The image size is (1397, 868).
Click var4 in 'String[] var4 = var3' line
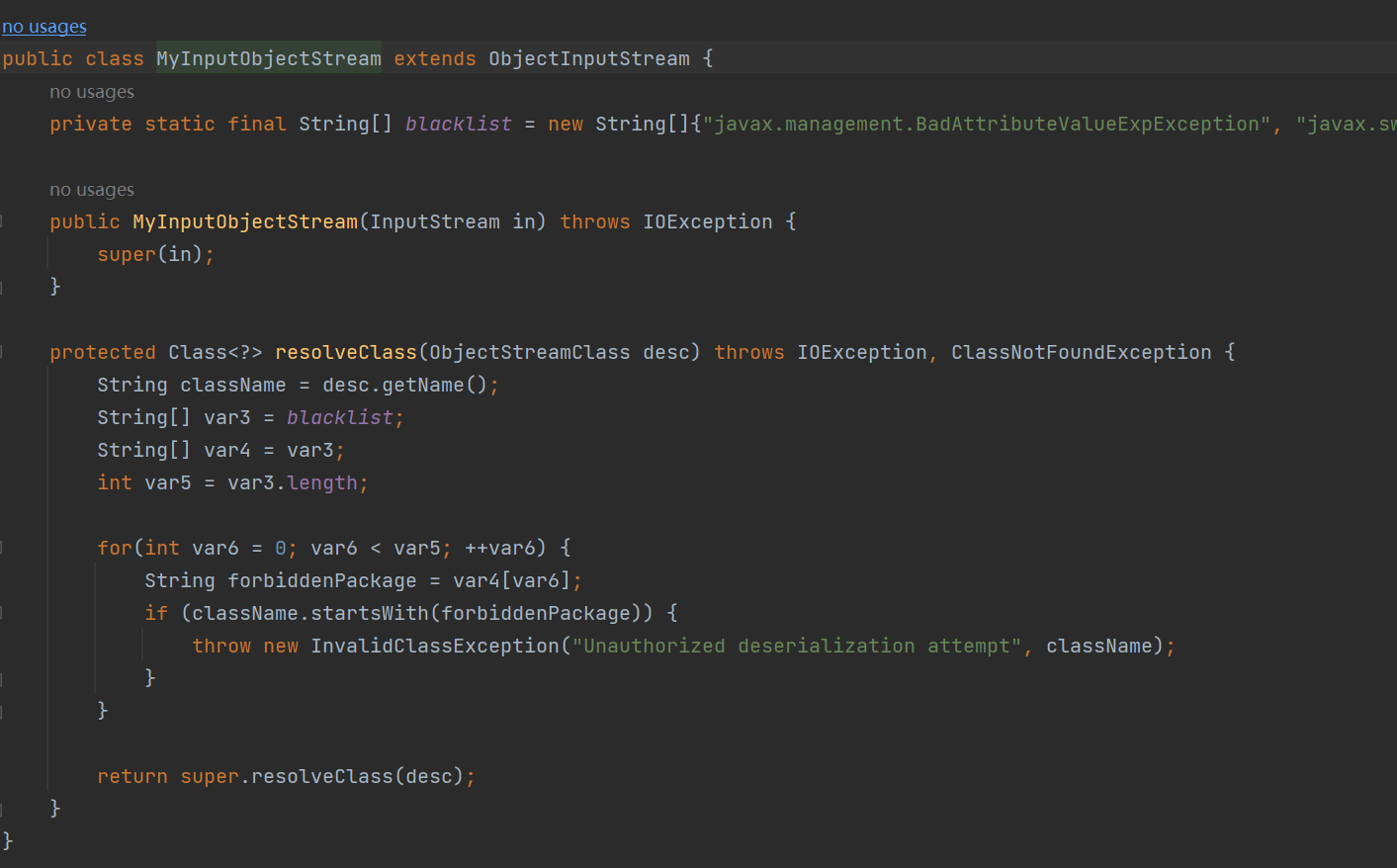(x=227, y=450)
